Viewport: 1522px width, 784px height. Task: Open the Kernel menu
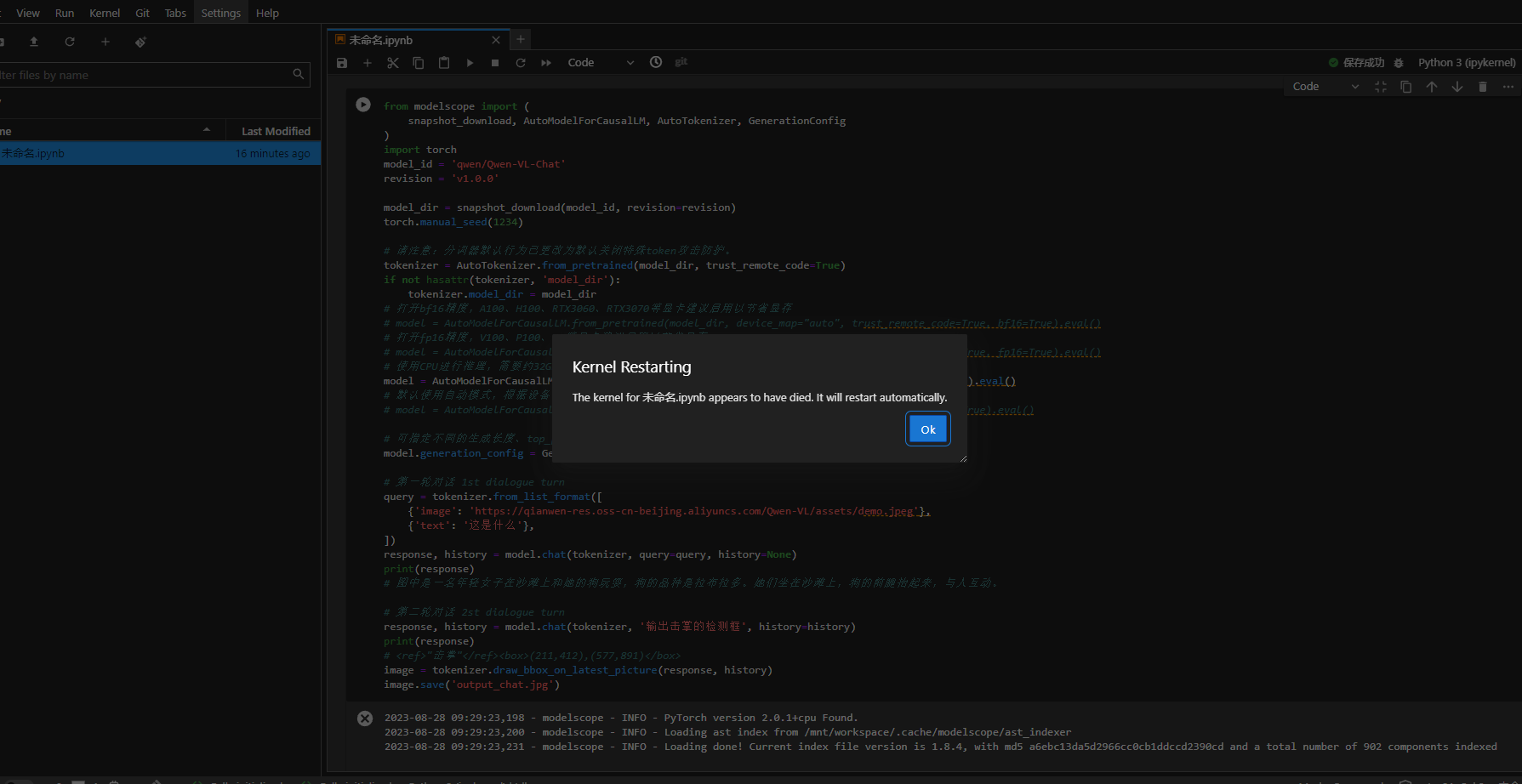pyautogui.click(x=105, y=13)
